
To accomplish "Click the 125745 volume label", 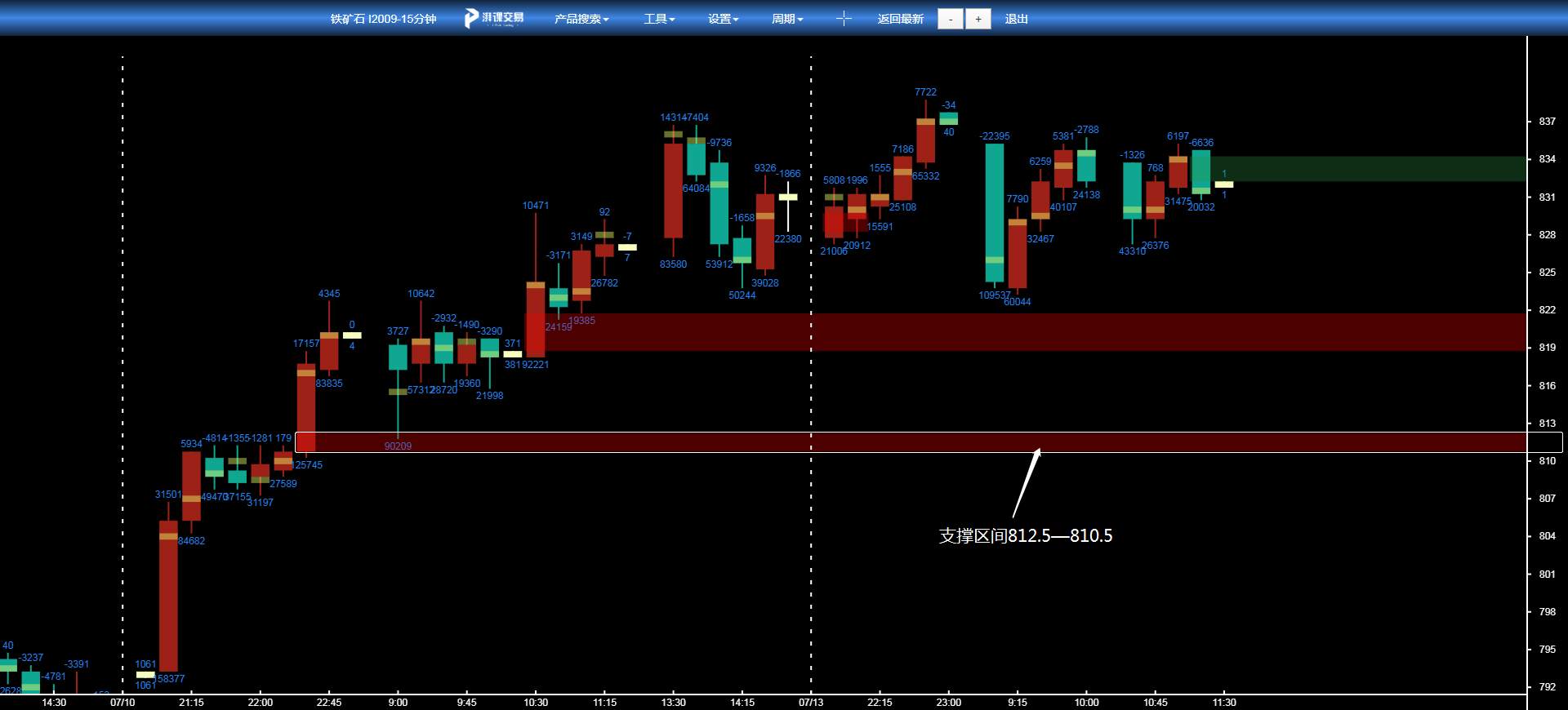I will pos(307,465).
